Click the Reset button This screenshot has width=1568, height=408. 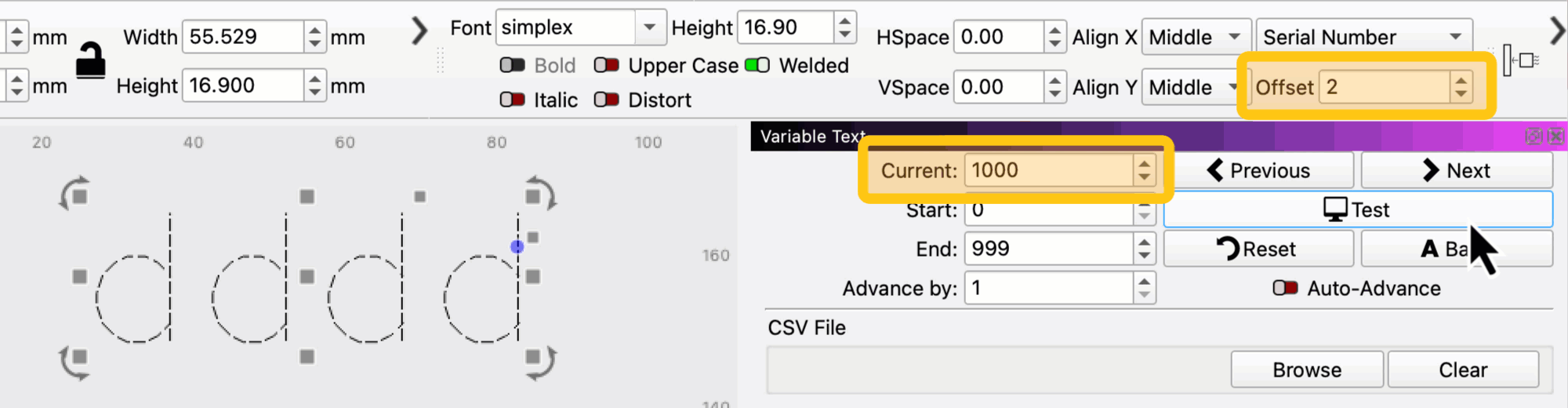pyautogui.click(x=1258, y=249)
